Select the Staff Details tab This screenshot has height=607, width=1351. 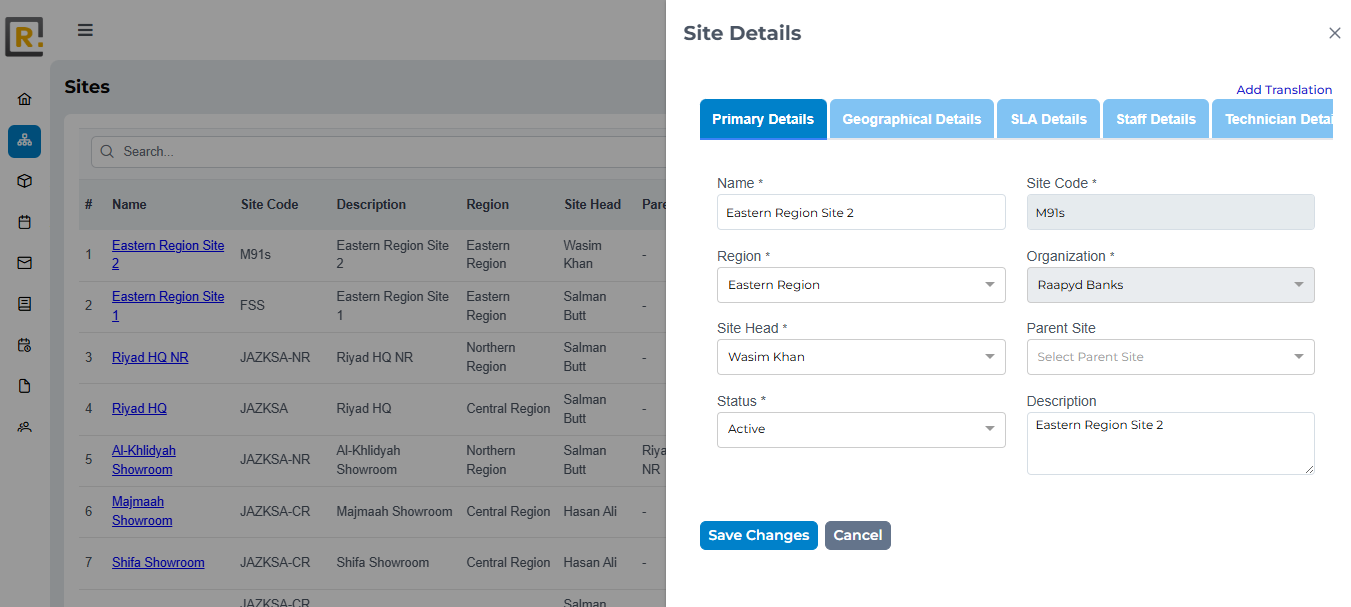click(1155, 118)
